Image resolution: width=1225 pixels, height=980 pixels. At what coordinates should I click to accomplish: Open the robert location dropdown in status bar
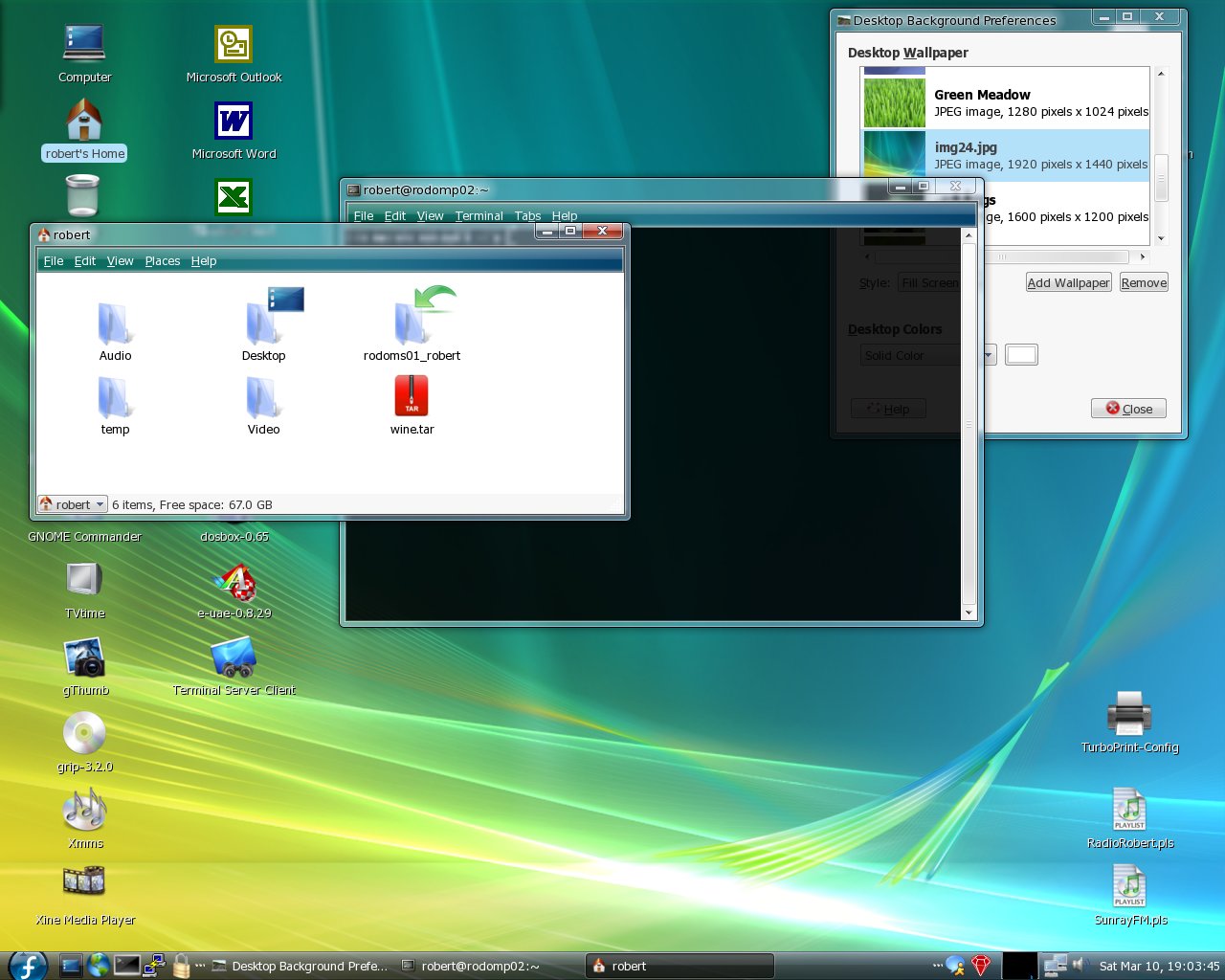(x=72, y=504)
